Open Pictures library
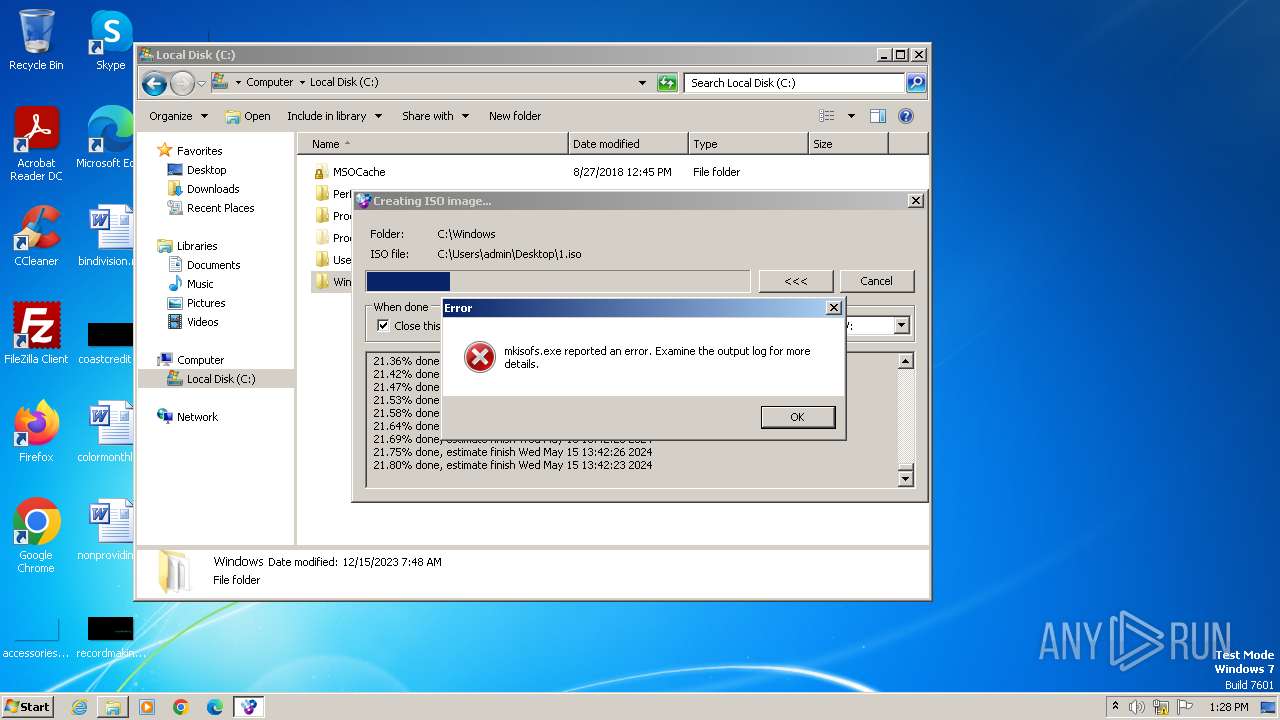The image size is (1280, 720). tap(206, 303)
